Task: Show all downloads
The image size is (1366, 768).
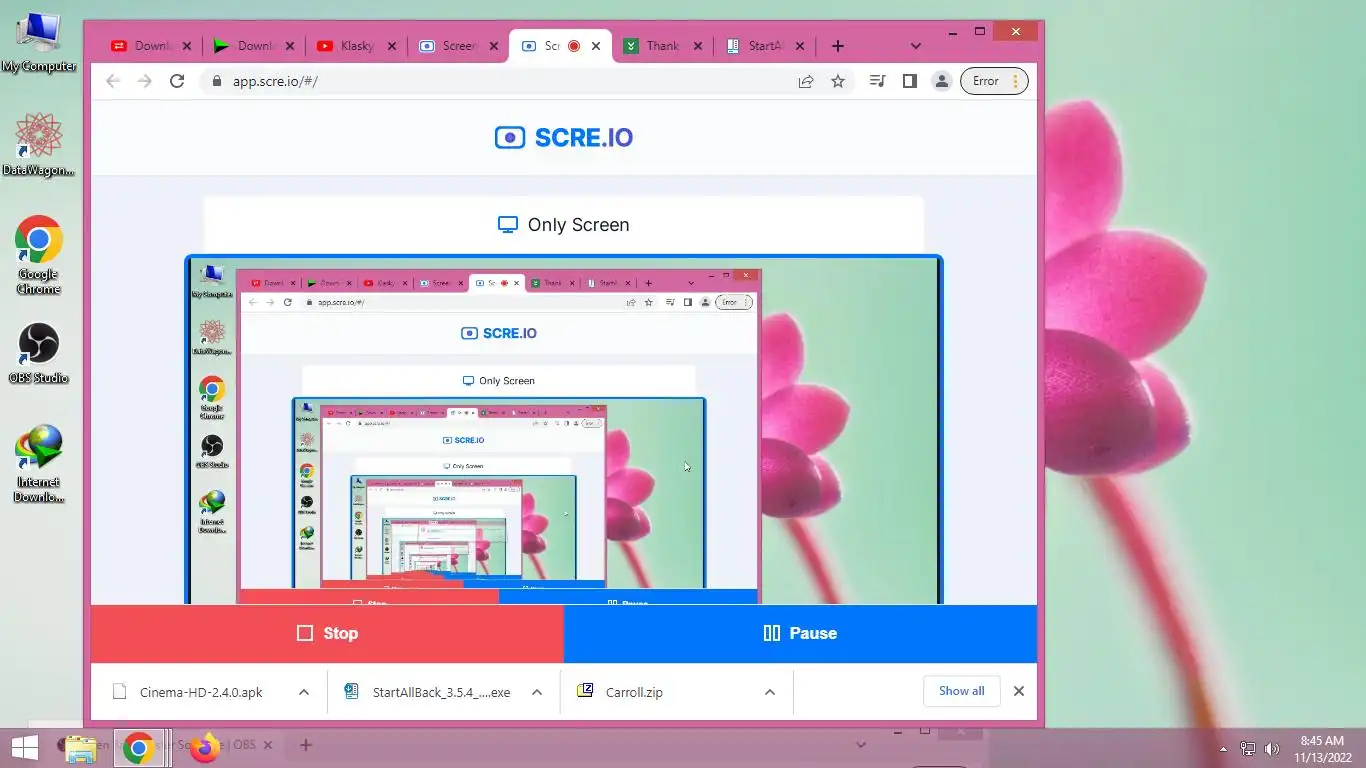Action: coord(962,691)
